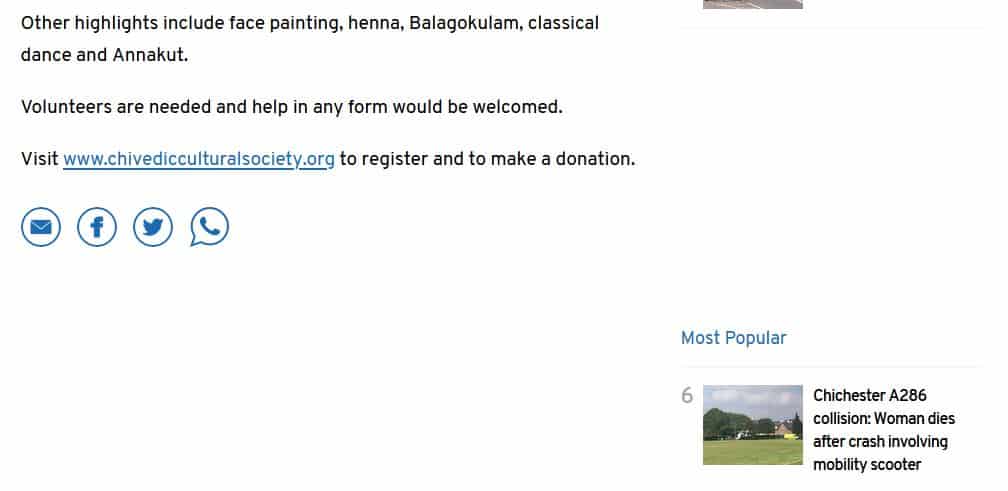The height and width of the screenshot is (491, 1008).
Task: Click the cropped thumbnail above Most Popular
Action: [x=752, y=4]
